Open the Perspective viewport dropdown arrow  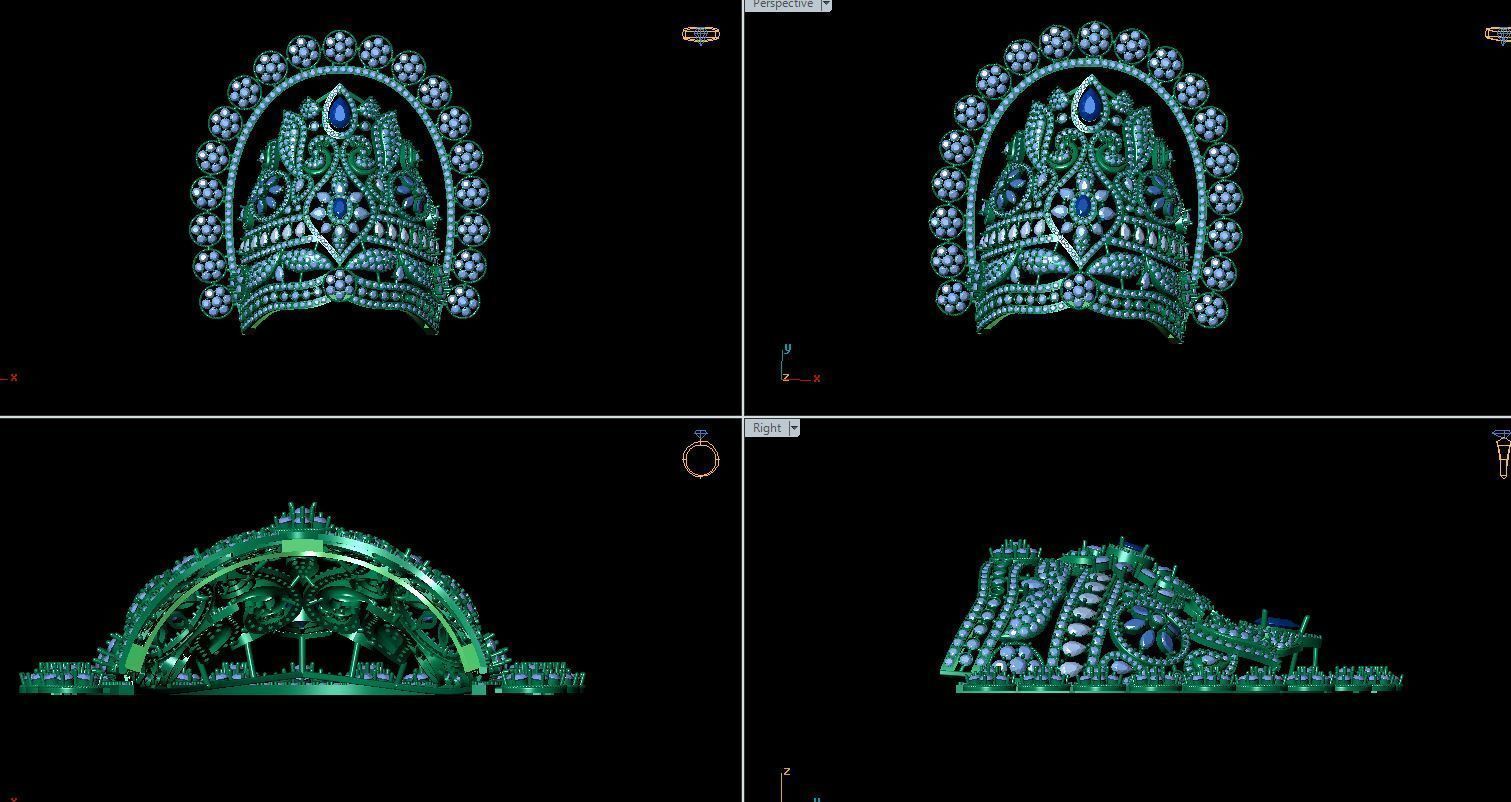tap(826, 4)
